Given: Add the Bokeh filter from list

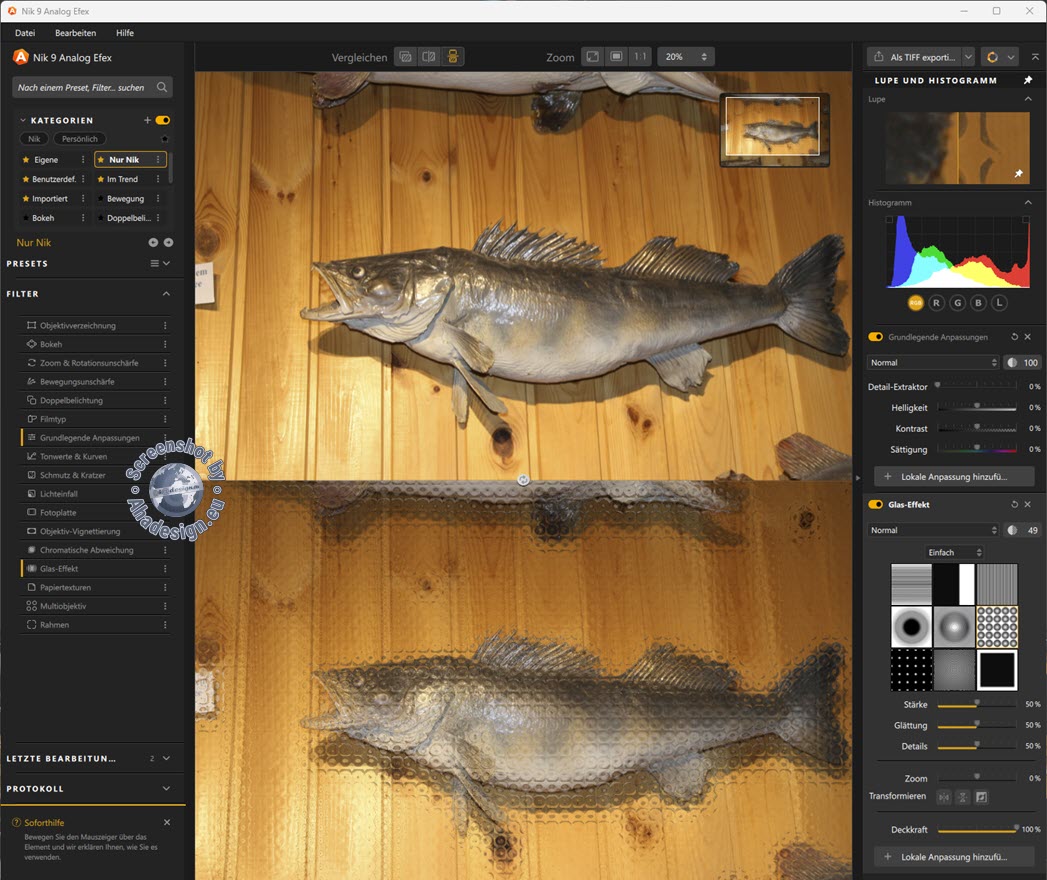Looking at the screenshot, I should tap(51, 344).
